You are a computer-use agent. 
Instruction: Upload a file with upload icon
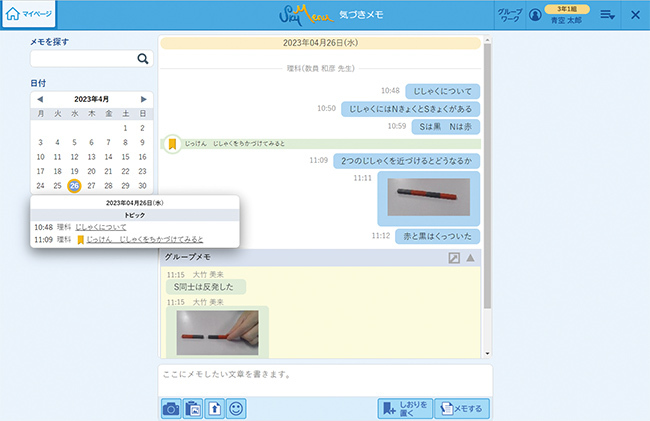[x=214, y=409]
